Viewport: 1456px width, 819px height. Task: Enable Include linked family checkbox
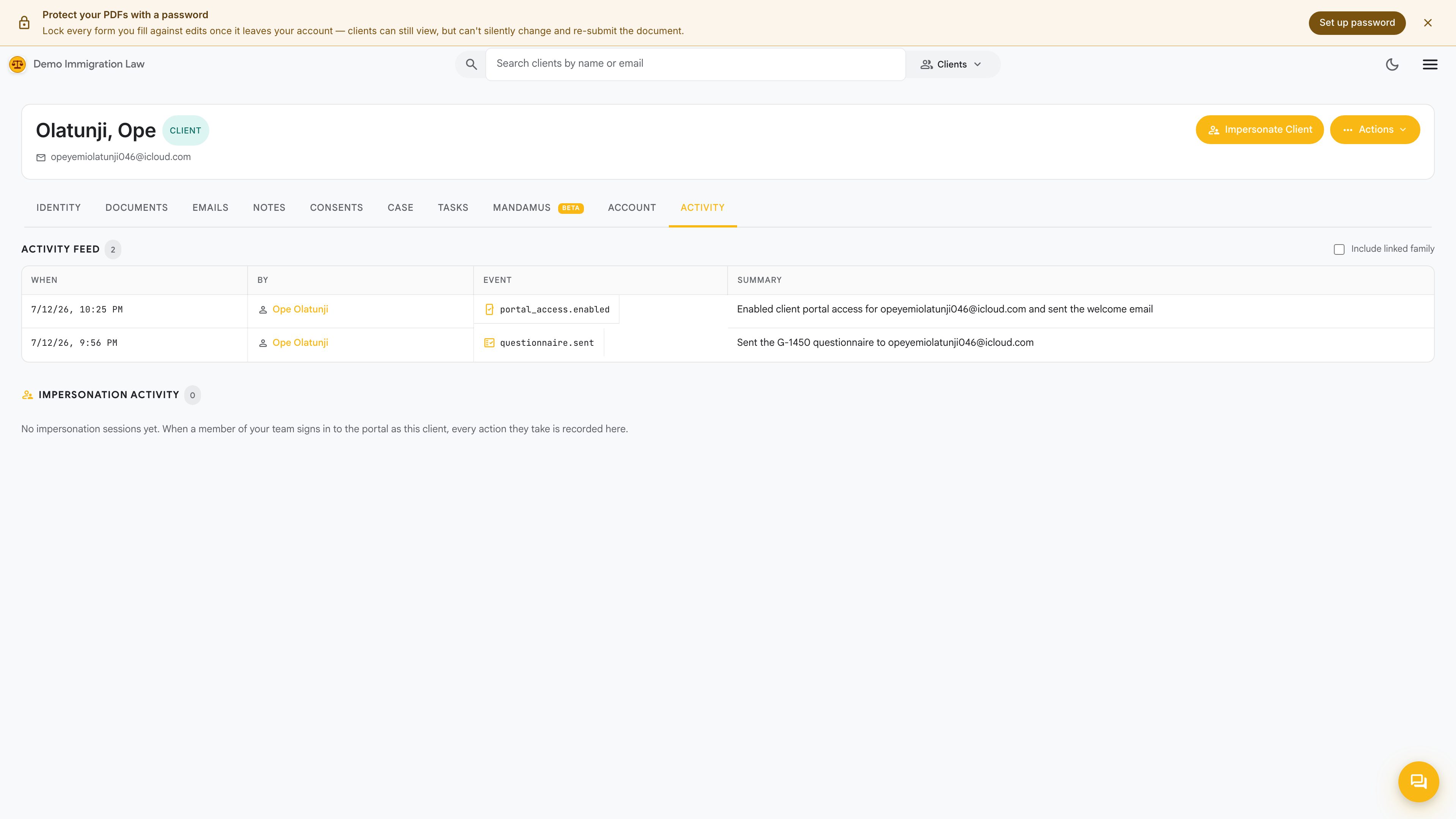click(1339, 249)
